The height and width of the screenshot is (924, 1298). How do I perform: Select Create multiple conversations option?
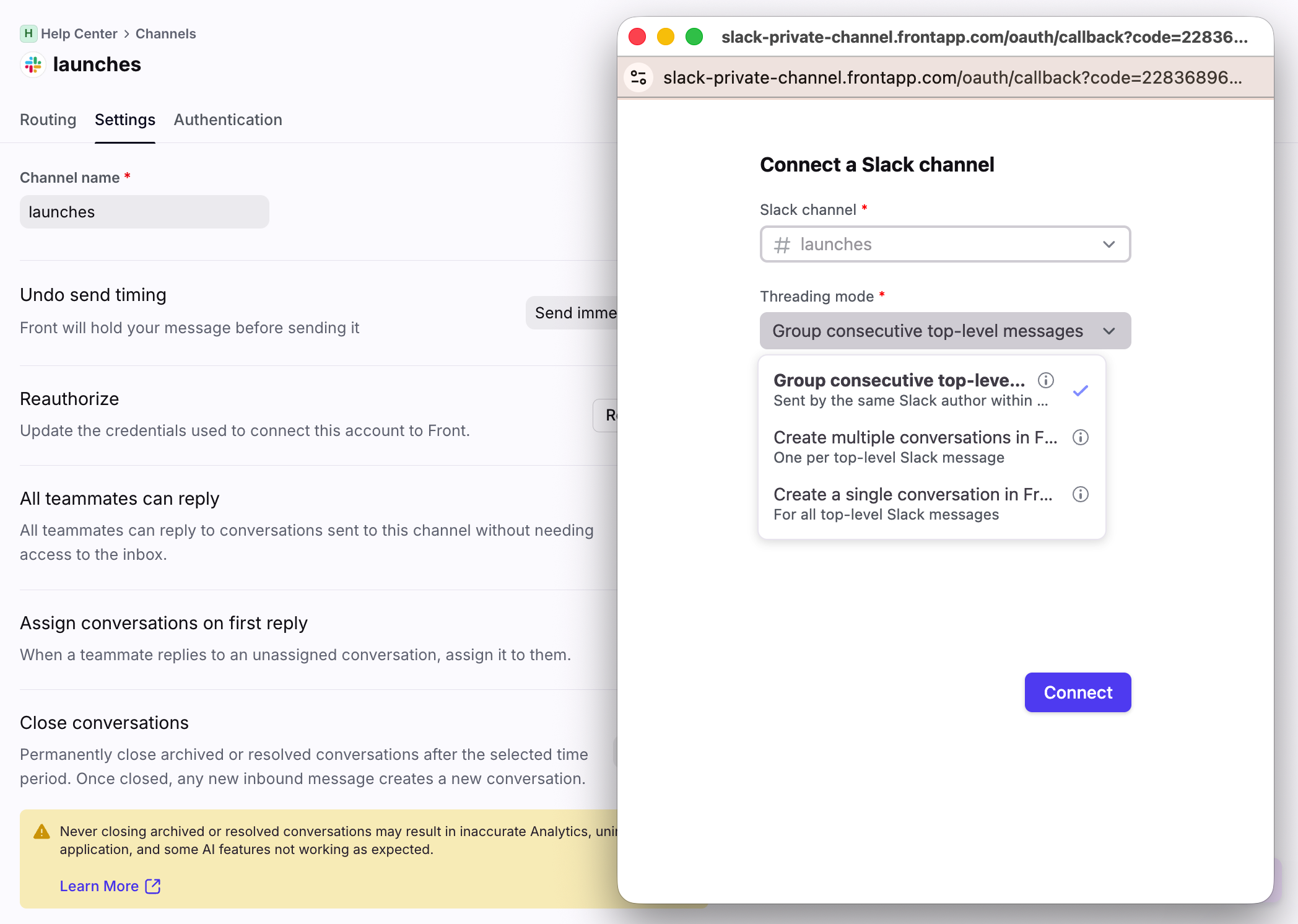click(915, 447)
